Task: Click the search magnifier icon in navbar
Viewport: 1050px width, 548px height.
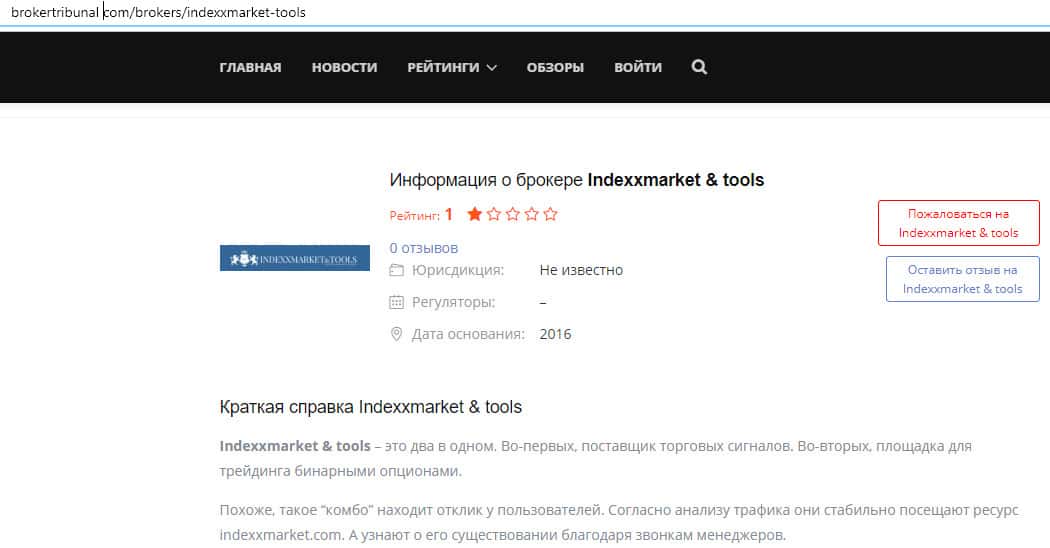Action: [x=699, y=67]
